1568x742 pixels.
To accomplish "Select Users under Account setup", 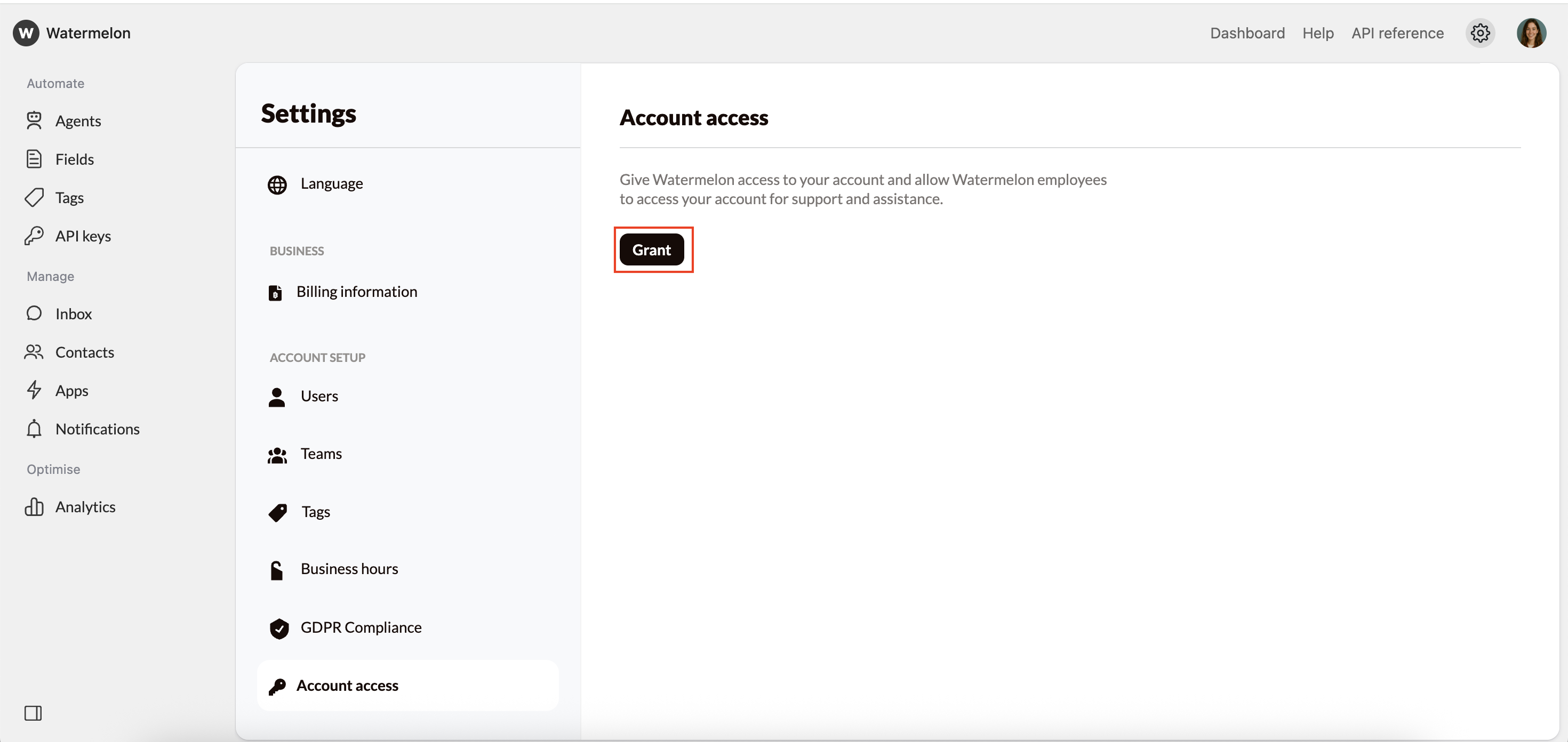I will click(x=319, y=396).
